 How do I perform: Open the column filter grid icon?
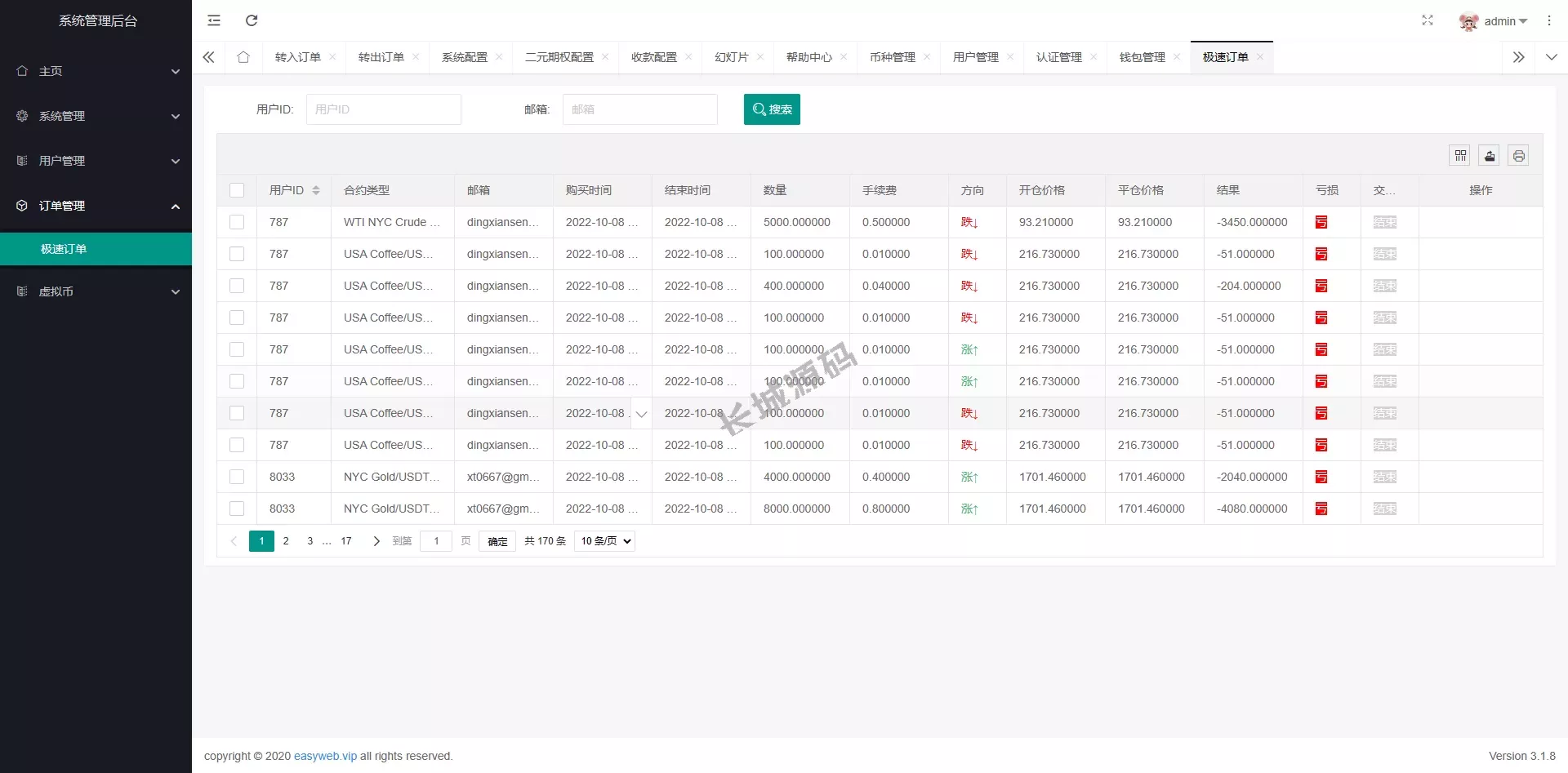coord(1460,155)
